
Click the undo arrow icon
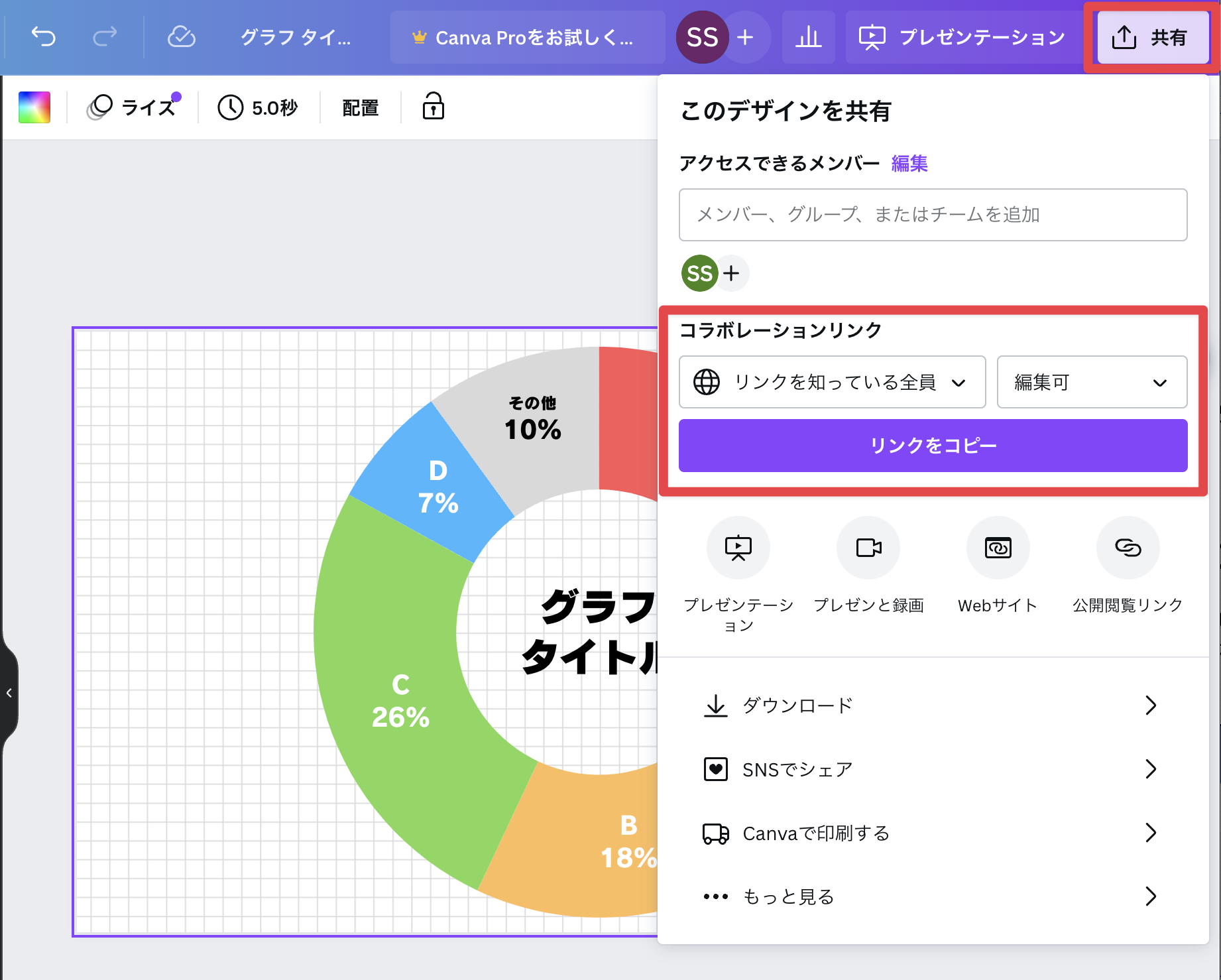coord(44,37)
